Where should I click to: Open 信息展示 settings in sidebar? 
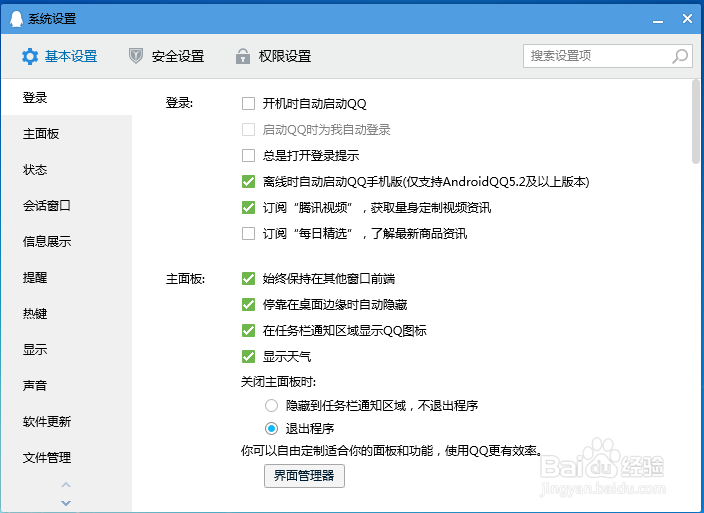66,241
